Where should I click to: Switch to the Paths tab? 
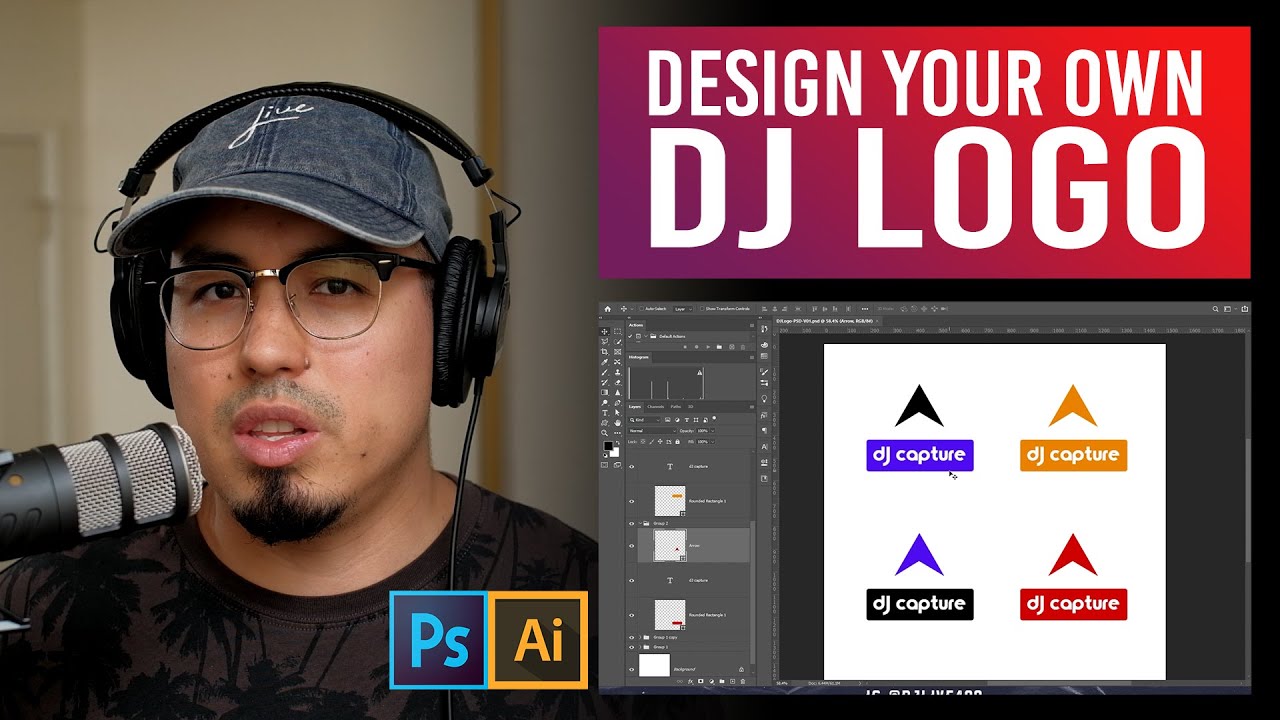click(x=676, y=407)
